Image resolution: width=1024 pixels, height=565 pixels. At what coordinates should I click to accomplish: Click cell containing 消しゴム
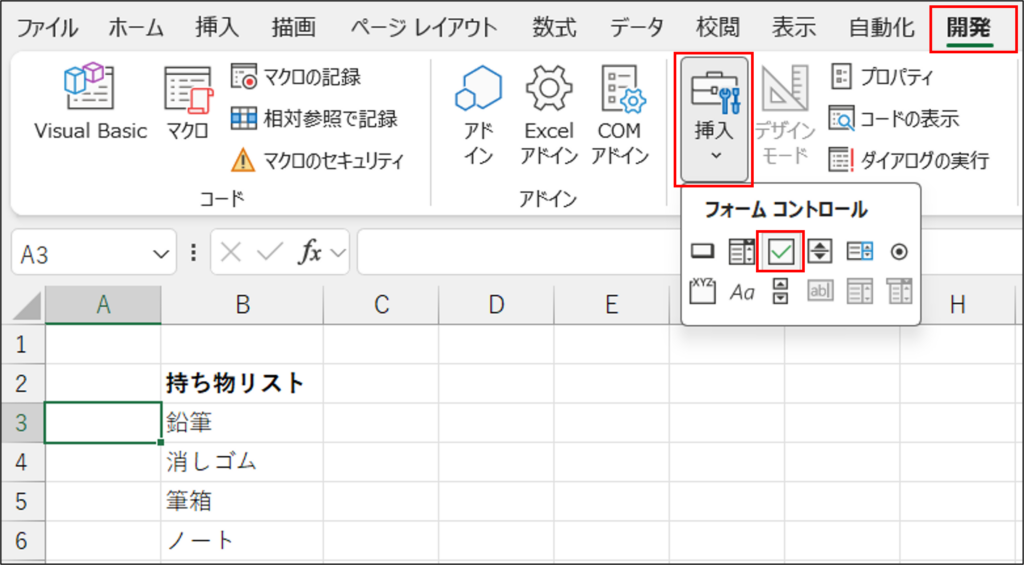(x=242, y=462)
